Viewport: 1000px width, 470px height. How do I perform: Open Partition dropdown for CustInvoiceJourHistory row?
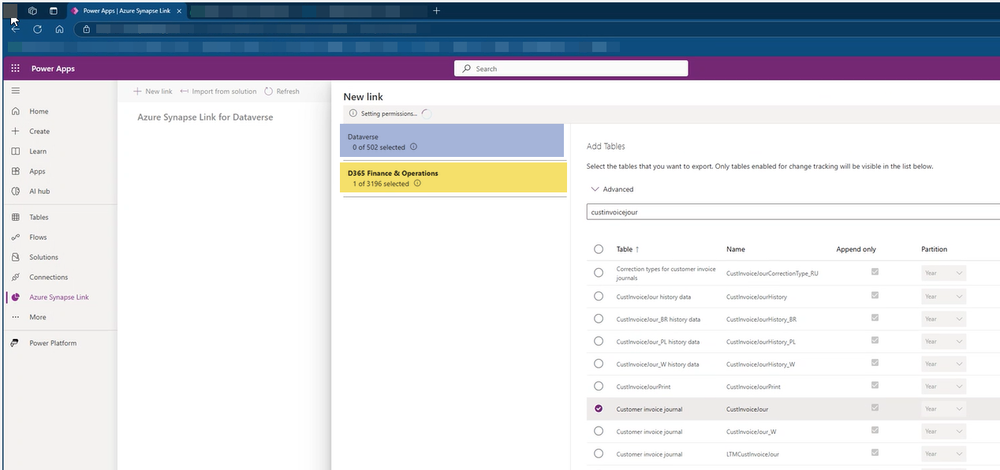pos(944,296)
